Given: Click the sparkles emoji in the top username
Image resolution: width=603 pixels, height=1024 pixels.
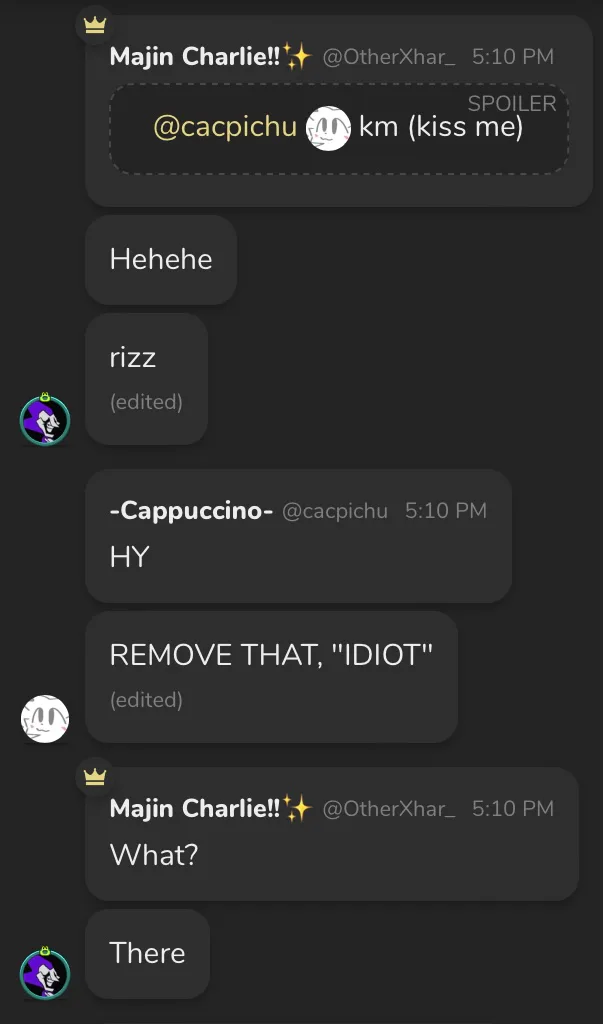Looking at the screenshot, I should point(298,57).
